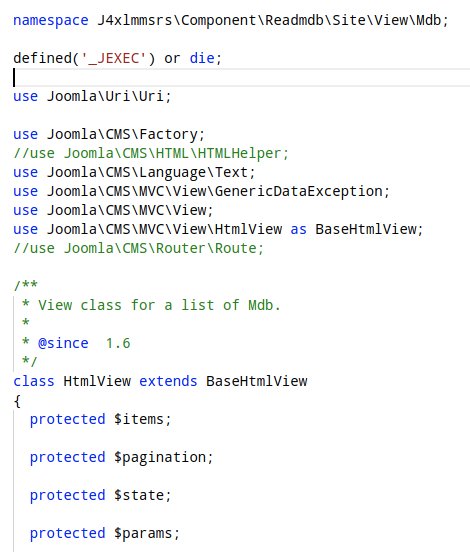The width and height of the screenshot is (470, 552).
Task: Click the 'or' keyword in the defined line
Action: tap(172, 58)
